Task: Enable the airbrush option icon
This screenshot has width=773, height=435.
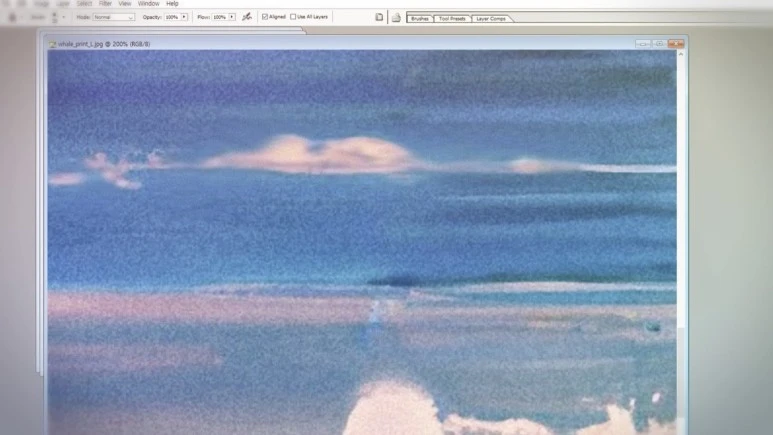Action: tap(247, 17)
